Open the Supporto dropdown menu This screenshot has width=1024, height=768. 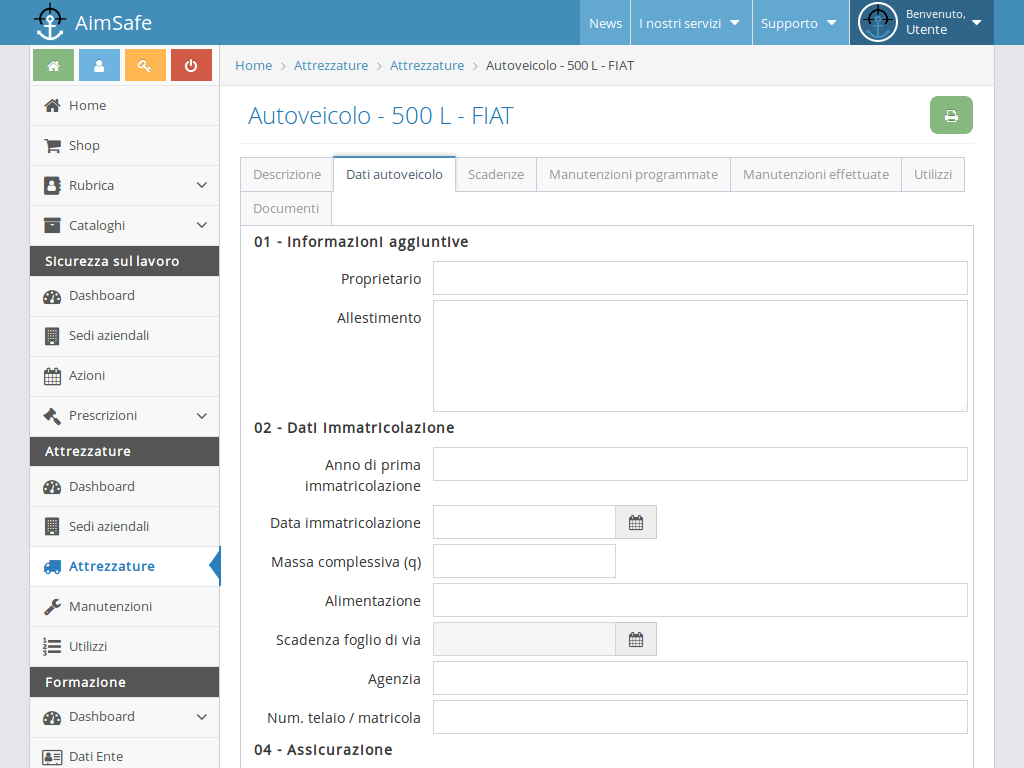point(800,23)
